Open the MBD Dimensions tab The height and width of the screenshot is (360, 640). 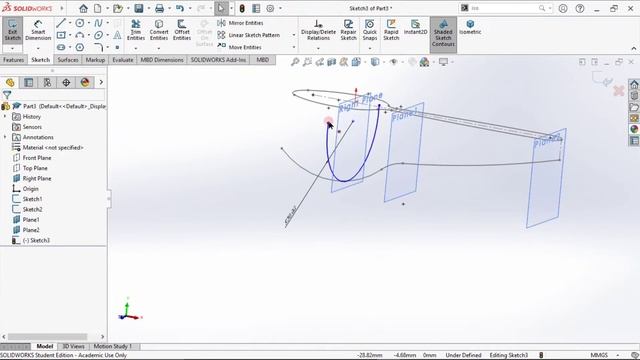[162, 60]
